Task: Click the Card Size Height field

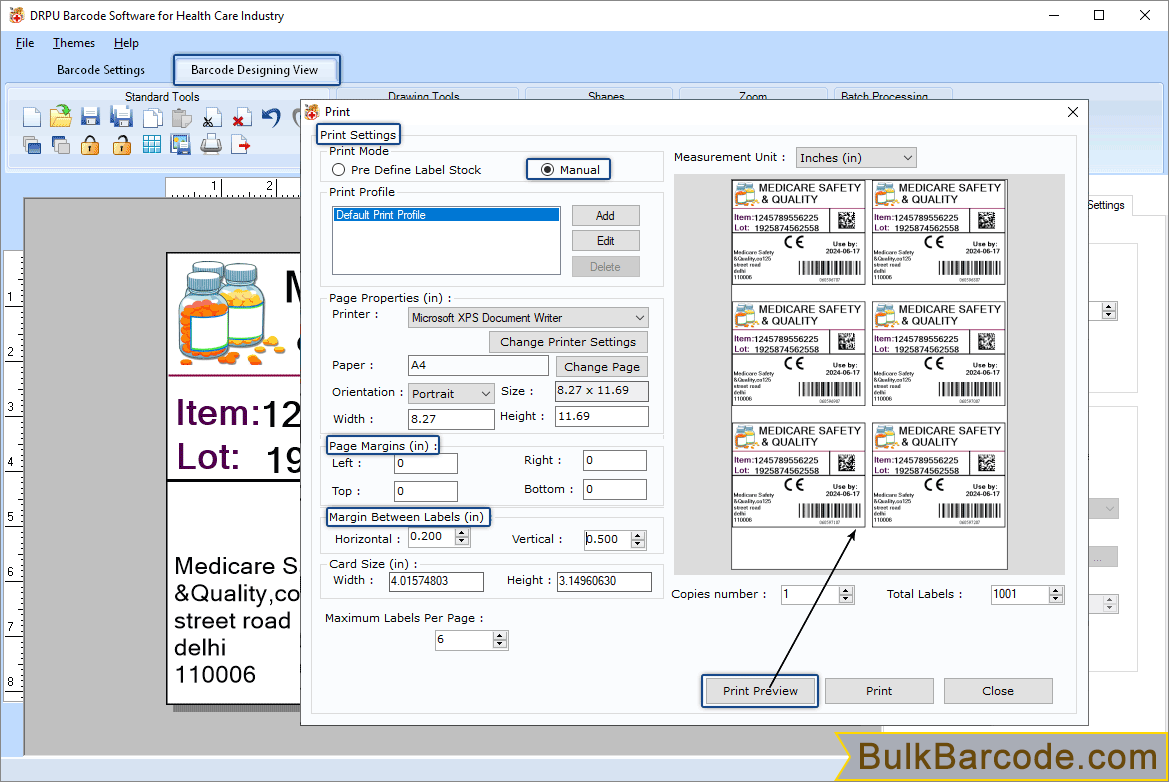Action: click(604, 581)
